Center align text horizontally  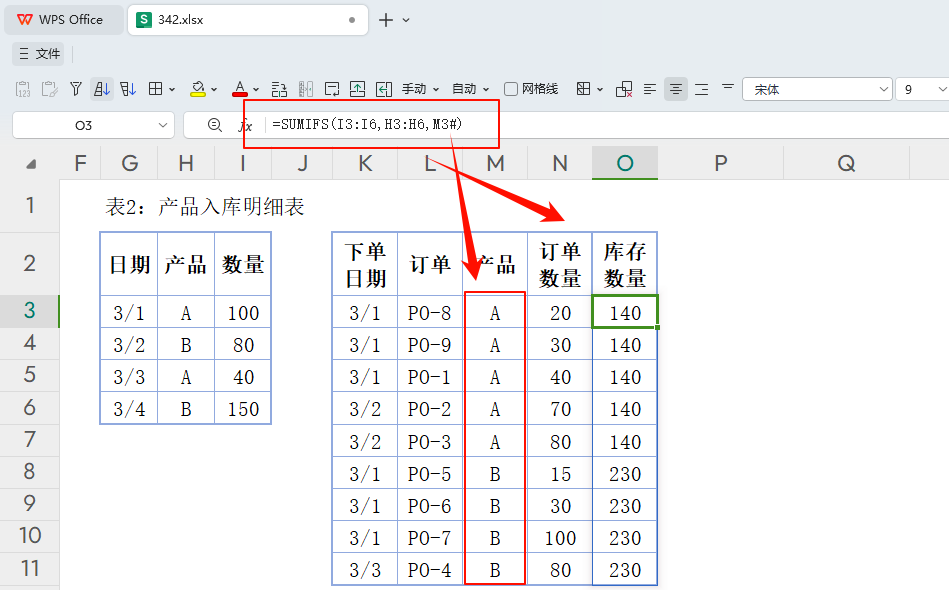click(x=676, y=90)
